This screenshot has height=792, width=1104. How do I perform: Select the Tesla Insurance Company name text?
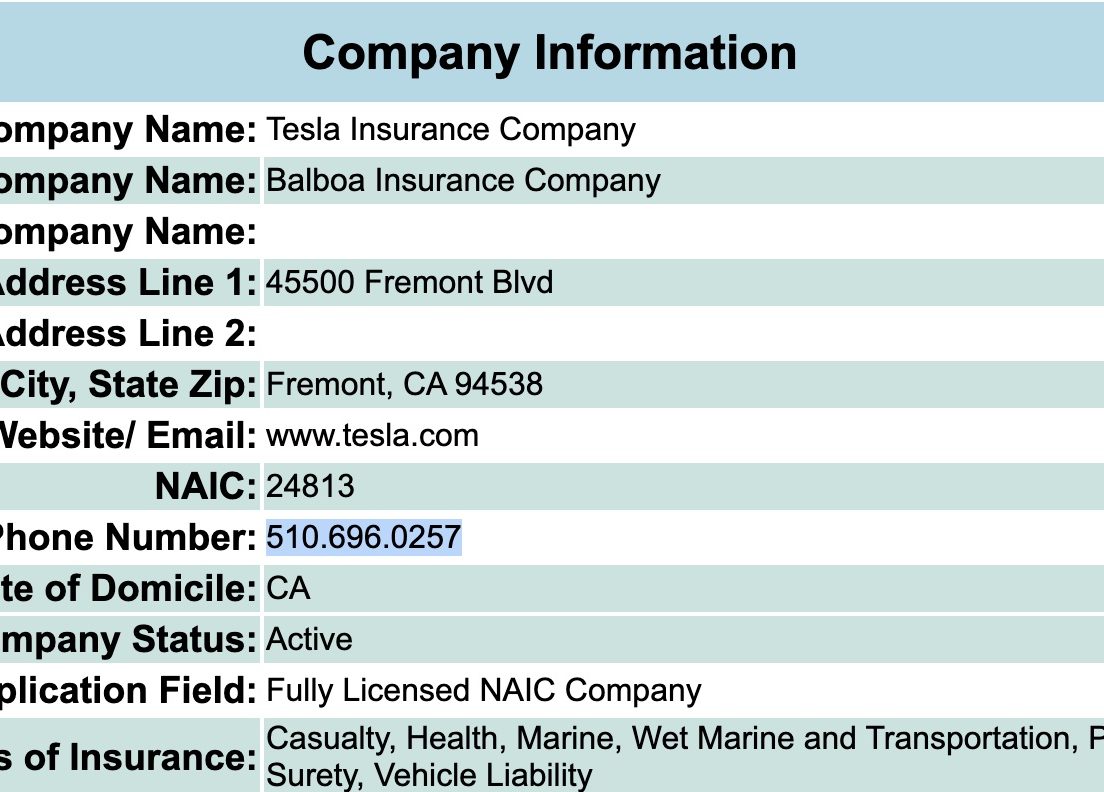(x=451, y=130)
